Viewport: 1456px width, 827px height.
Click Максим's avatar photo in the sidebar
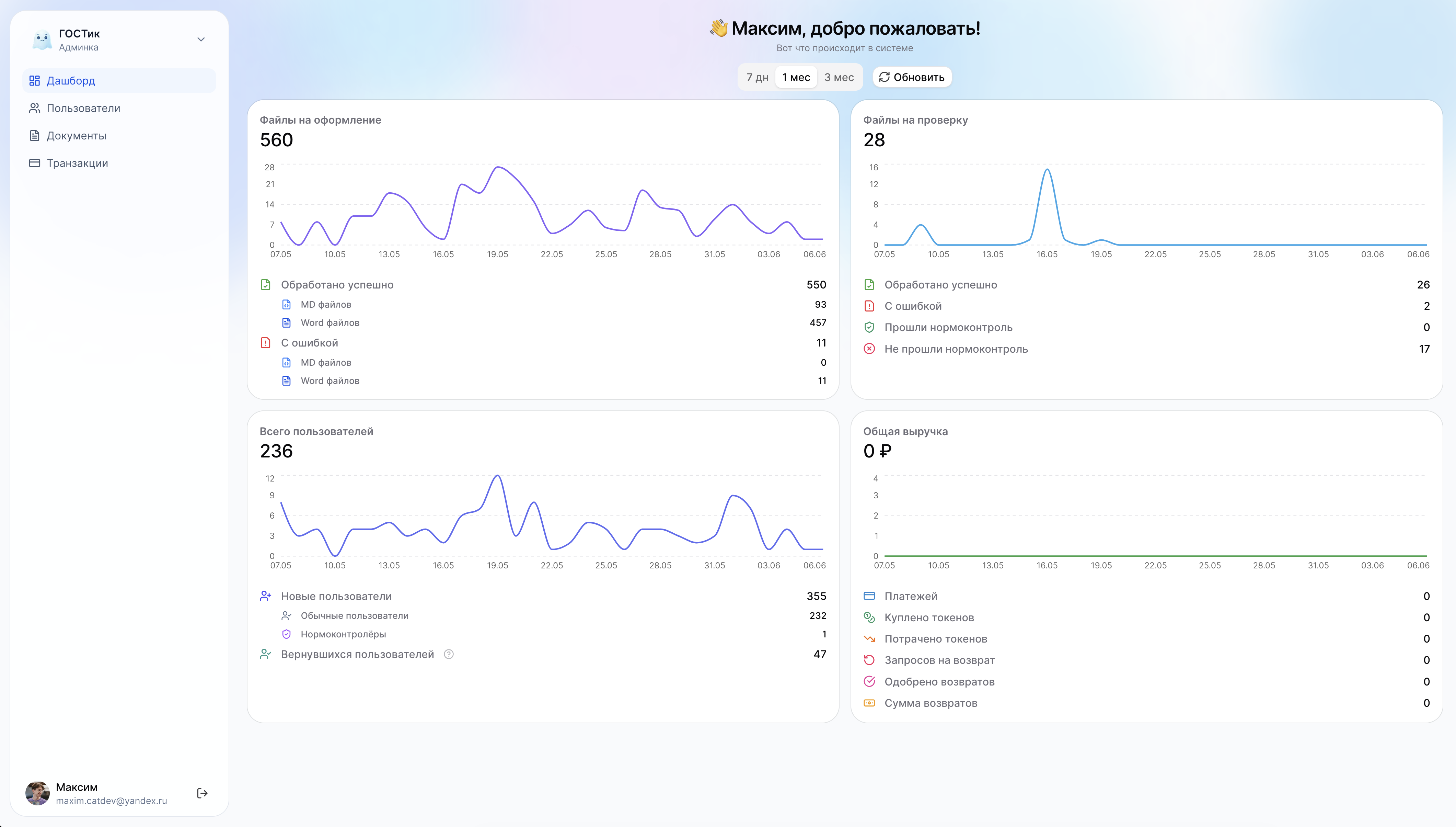(x=37, y=793)
